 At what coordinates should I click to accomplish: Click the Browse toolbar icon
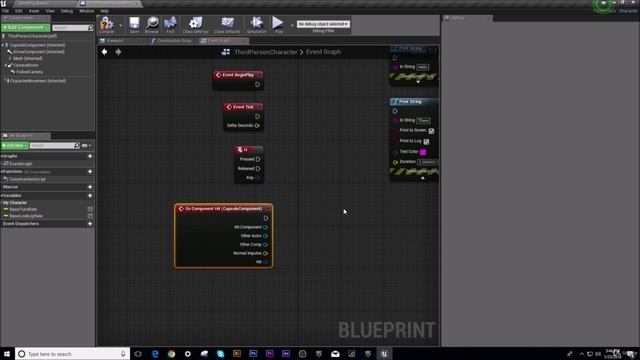[x=152, y=24]
